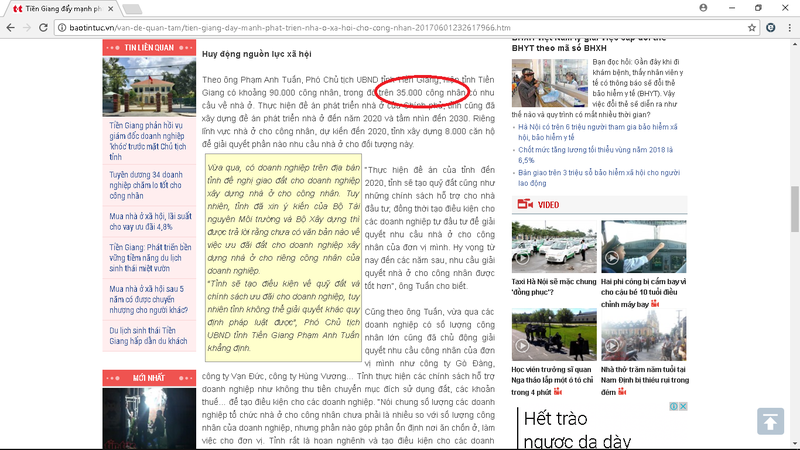Click 'Học viên trường sĩ quan Nga' title
The image size is (800, 450).
coord(552,381)
